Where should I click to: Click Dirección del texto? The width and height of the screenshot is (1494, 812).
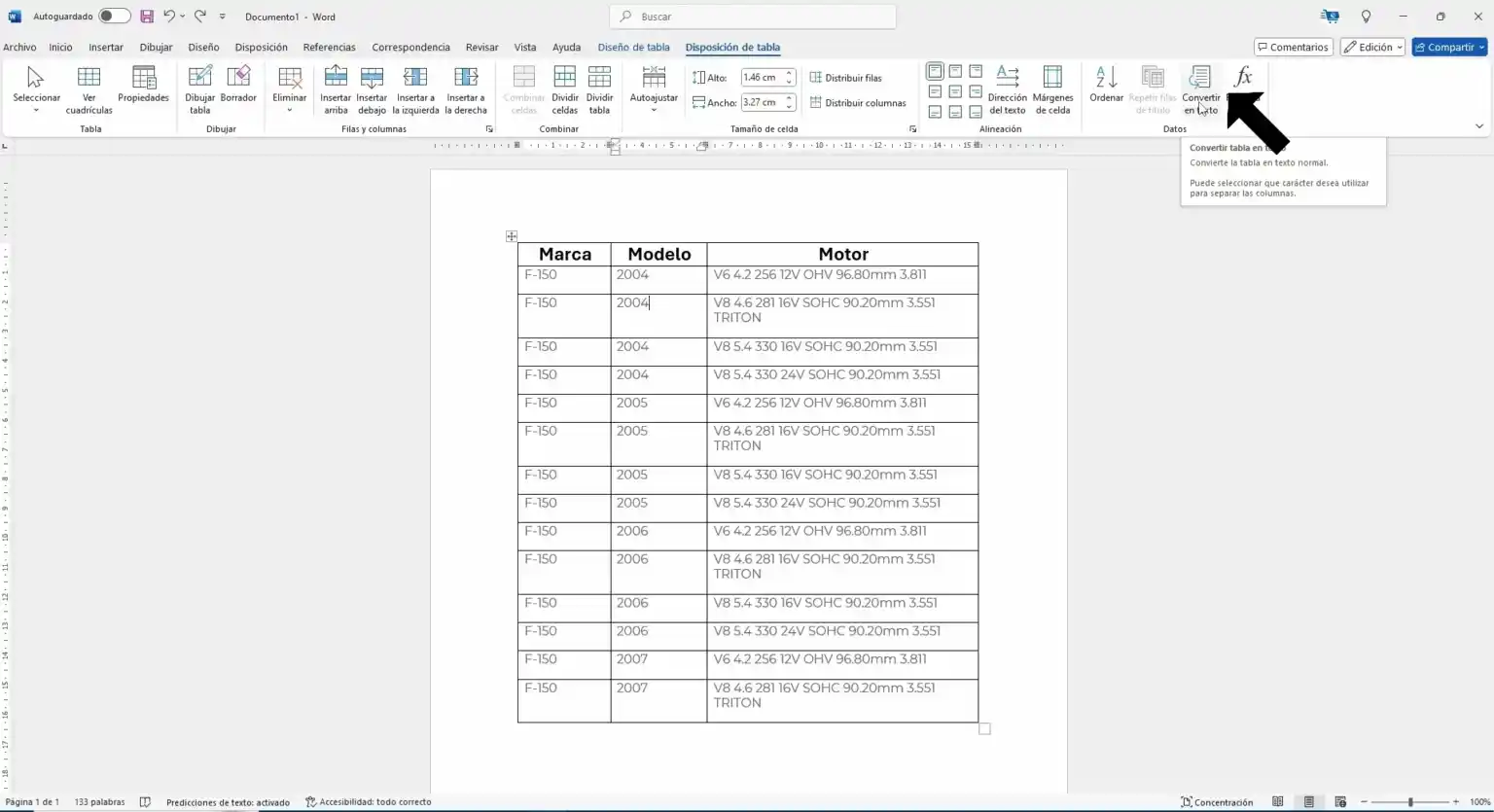(x=1008, y=89)
